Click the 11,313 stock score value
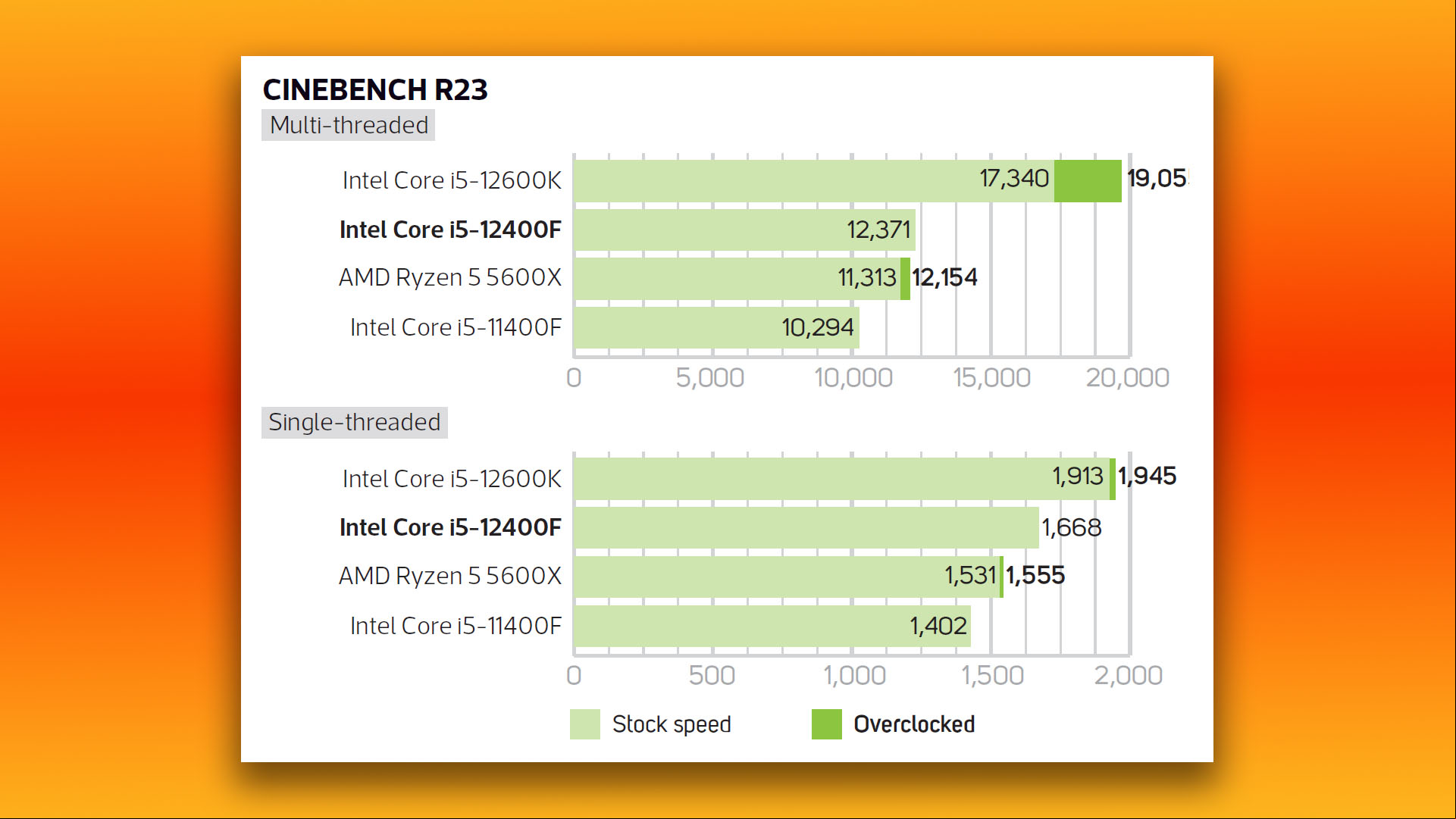This screenshot has width=1456, height=819. [x=867, y=278]
